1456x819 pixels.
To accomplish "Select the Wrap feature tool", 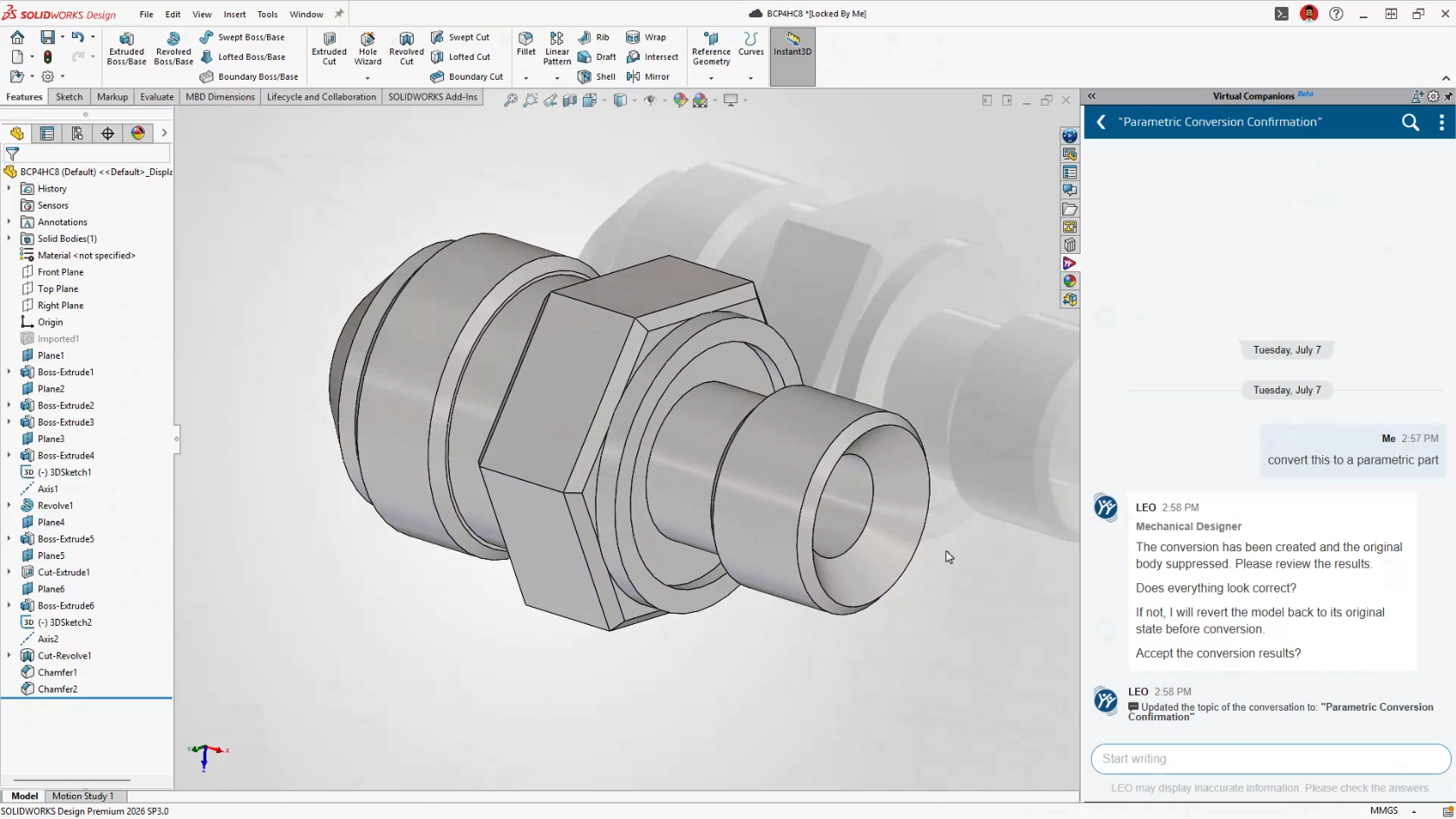I will (646, 37).
